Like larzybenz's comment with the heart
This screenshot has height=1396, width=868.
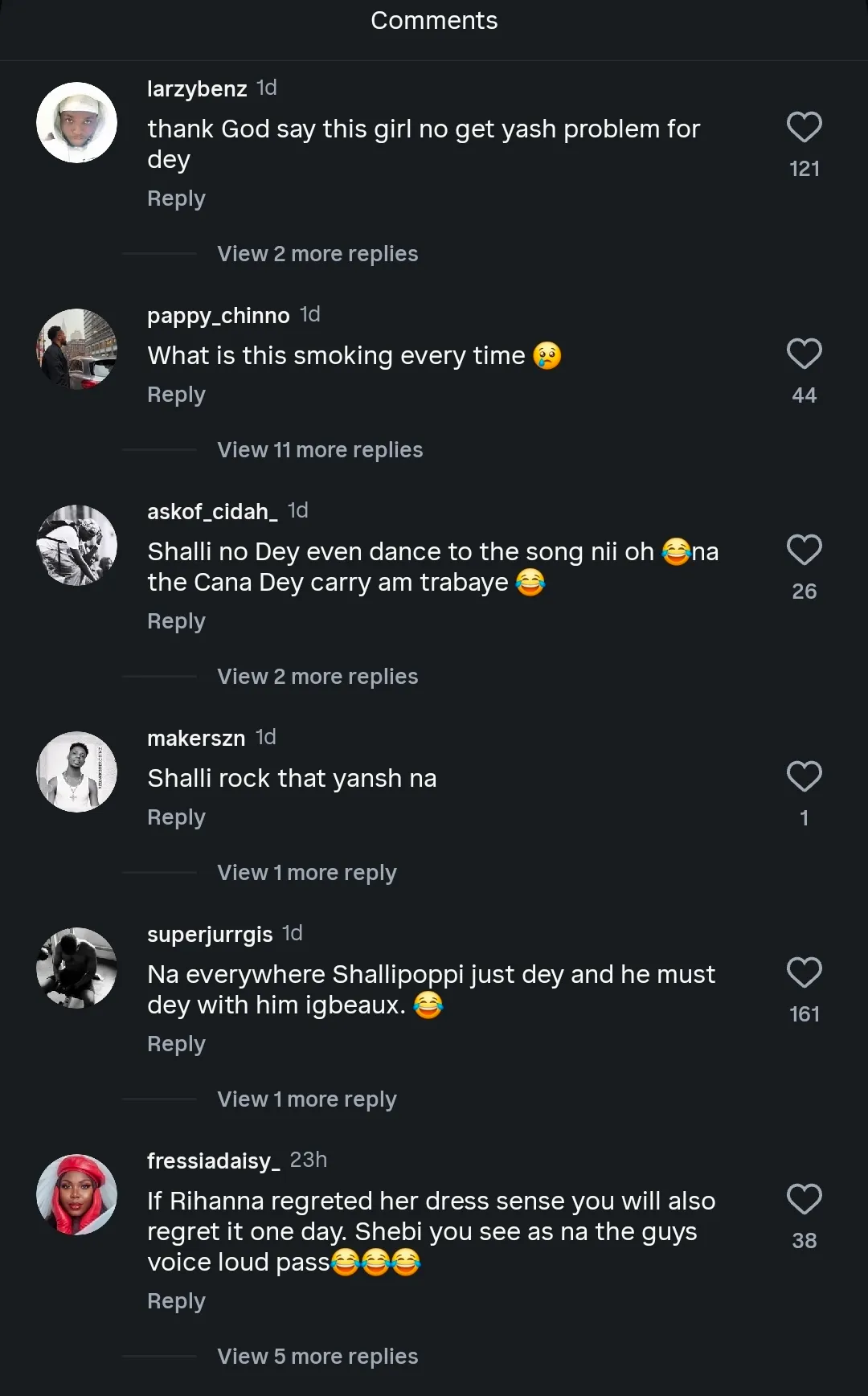(x=804, y=127)
